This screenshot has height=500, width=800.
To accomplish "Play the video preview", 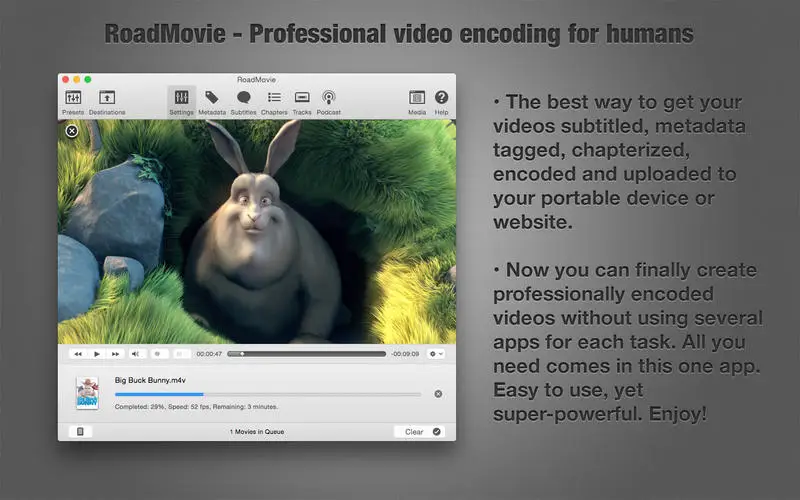I will pyautogui.click(x=96, y=354).
